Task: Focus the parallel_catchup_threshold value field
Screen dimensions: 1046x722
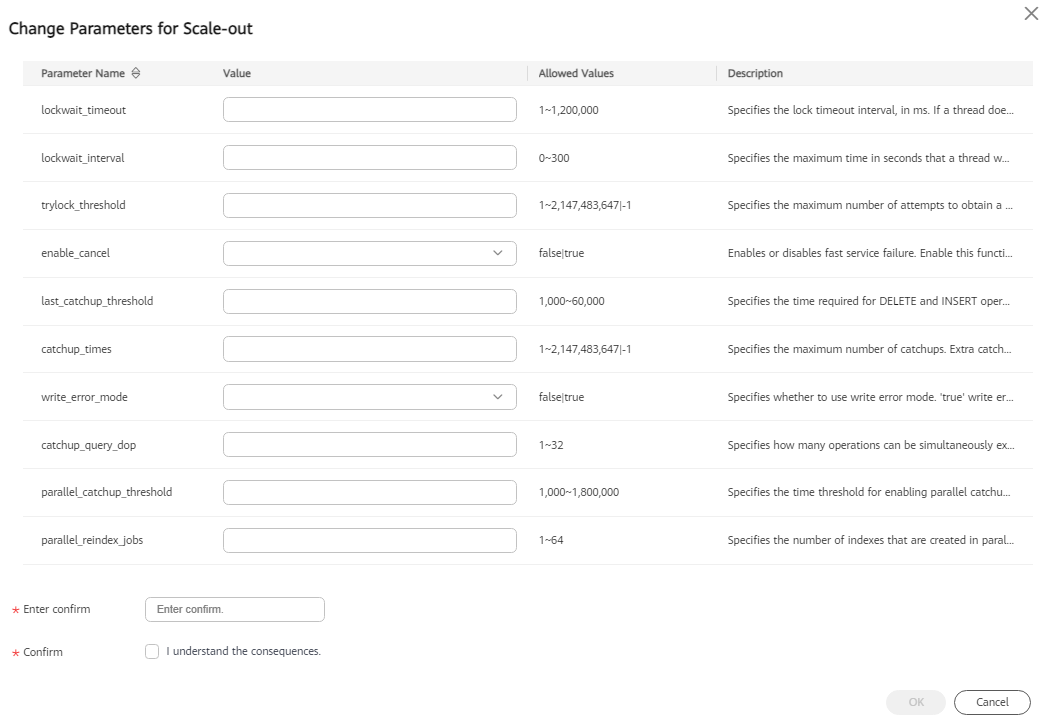Action: [x=370, y=492]
